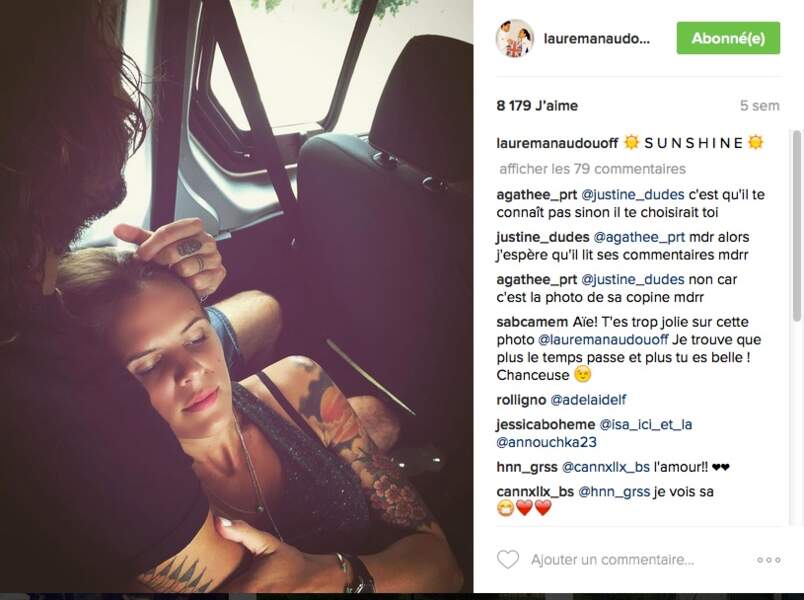
Task: Open the @adelaidelf mention
Action: point(588,399)
